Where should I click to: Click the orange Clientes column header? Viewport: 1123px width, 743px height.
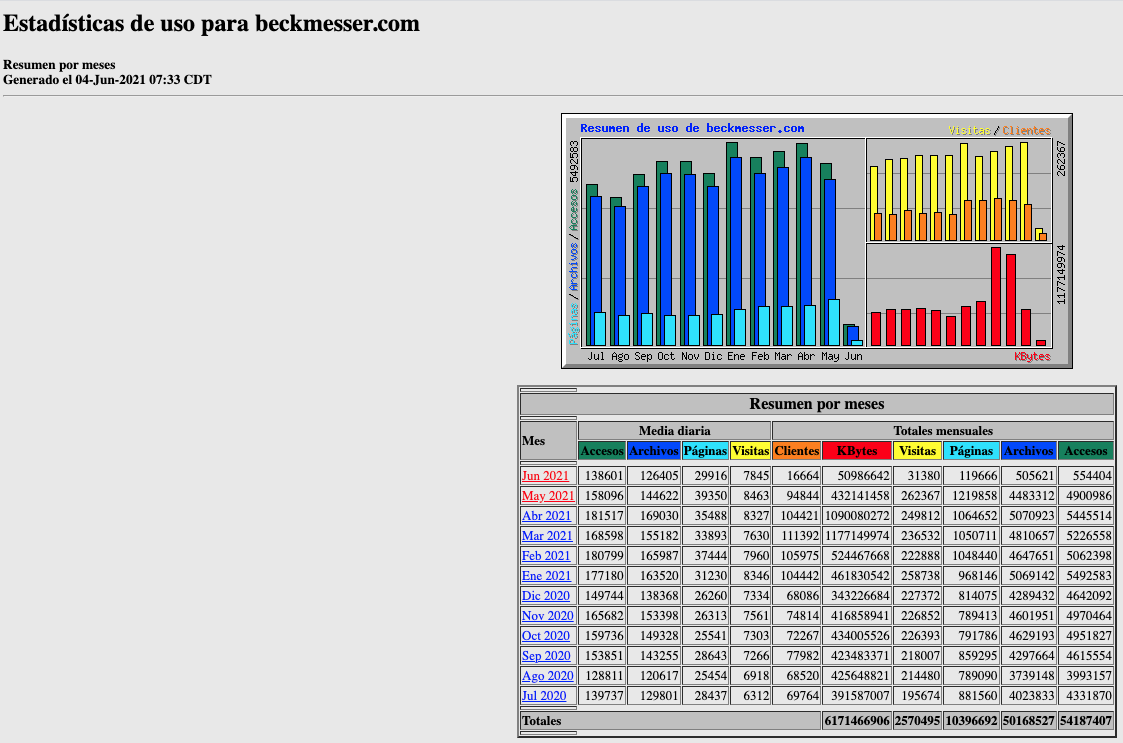(x=796, y=451)
